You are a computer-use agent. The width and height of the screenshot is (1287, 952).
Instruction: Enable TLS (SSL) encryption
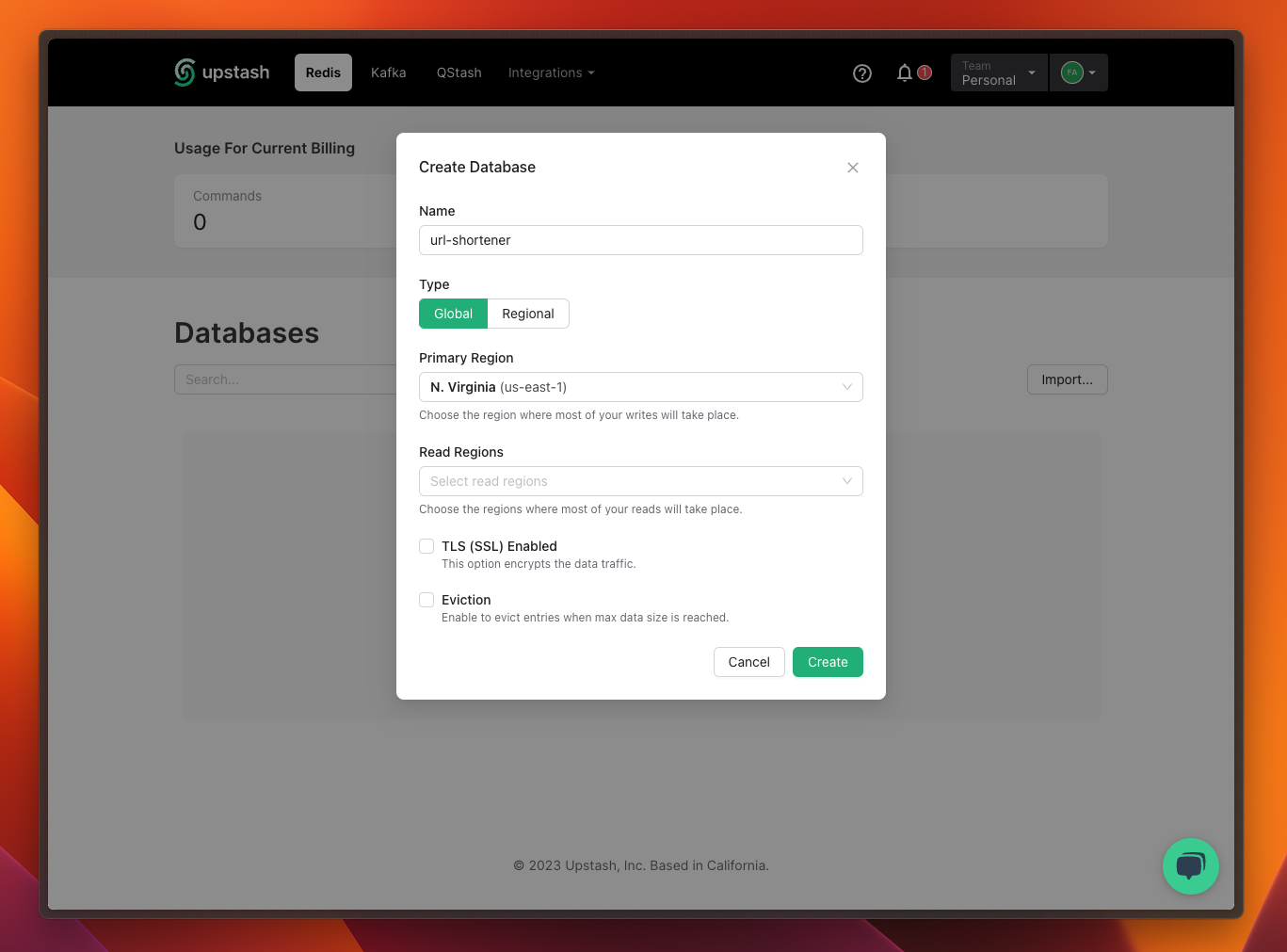[426, 546]
